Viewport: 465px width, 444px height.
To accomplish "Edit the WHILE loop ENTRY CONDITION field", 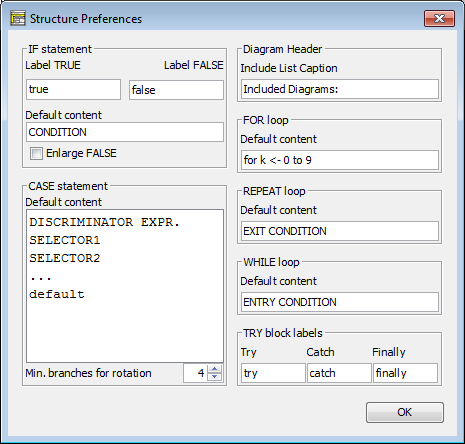I will point(340,302).
